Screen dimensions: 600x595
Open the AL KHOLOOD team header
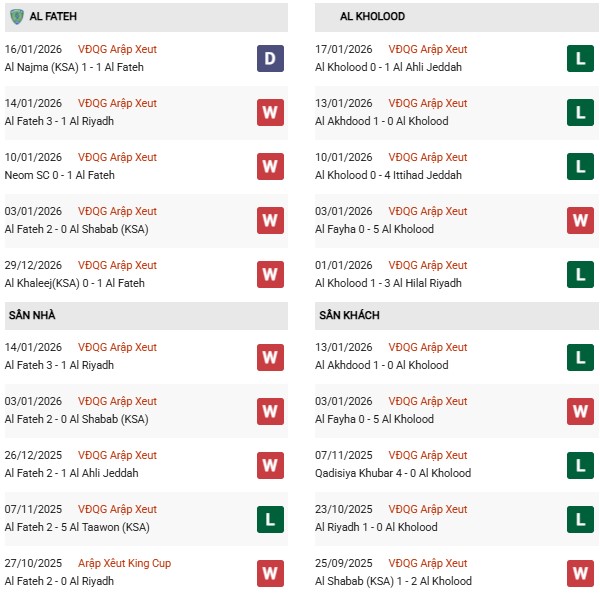tap(372, 17)
